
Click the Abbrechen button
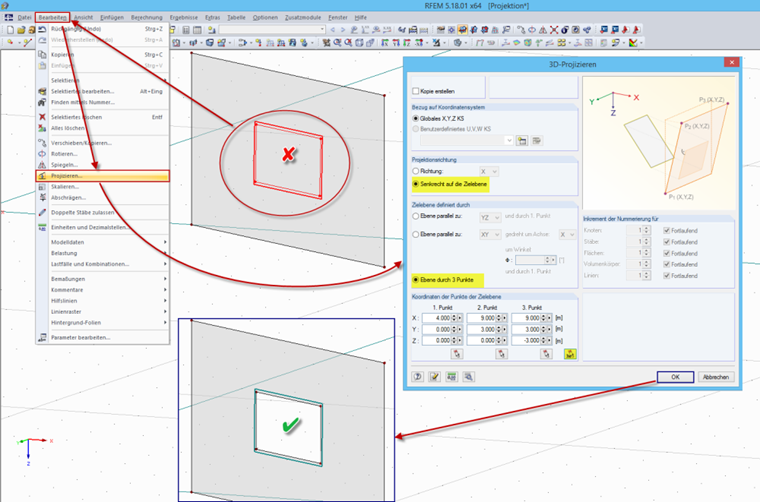pyautogui.click(x=716, y=377)
